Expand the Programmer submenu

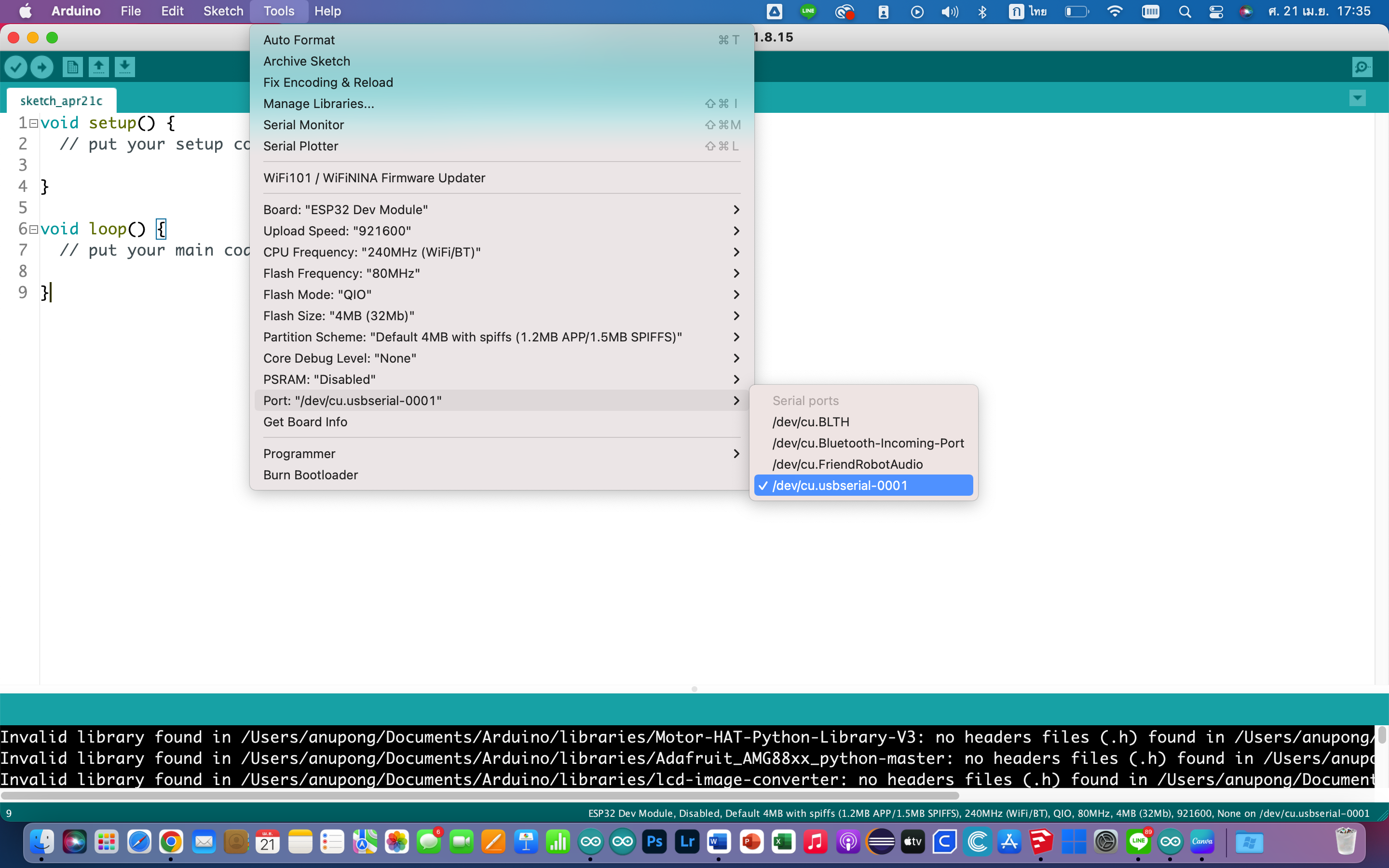coord(501,454)
